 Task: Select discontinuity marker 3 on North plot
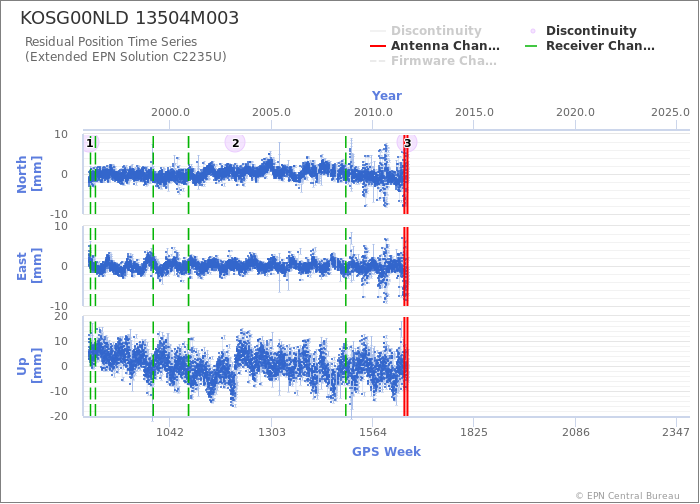(407, 143)
